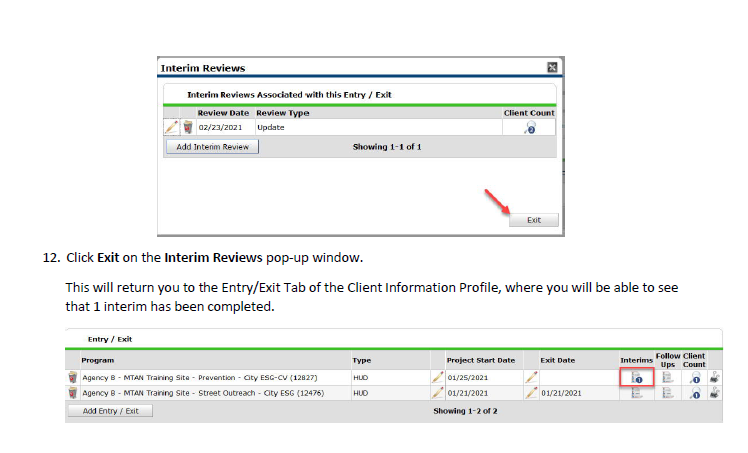Delete the 02/23/2021 interim review trash icon
748x453 pixels.
186,128
